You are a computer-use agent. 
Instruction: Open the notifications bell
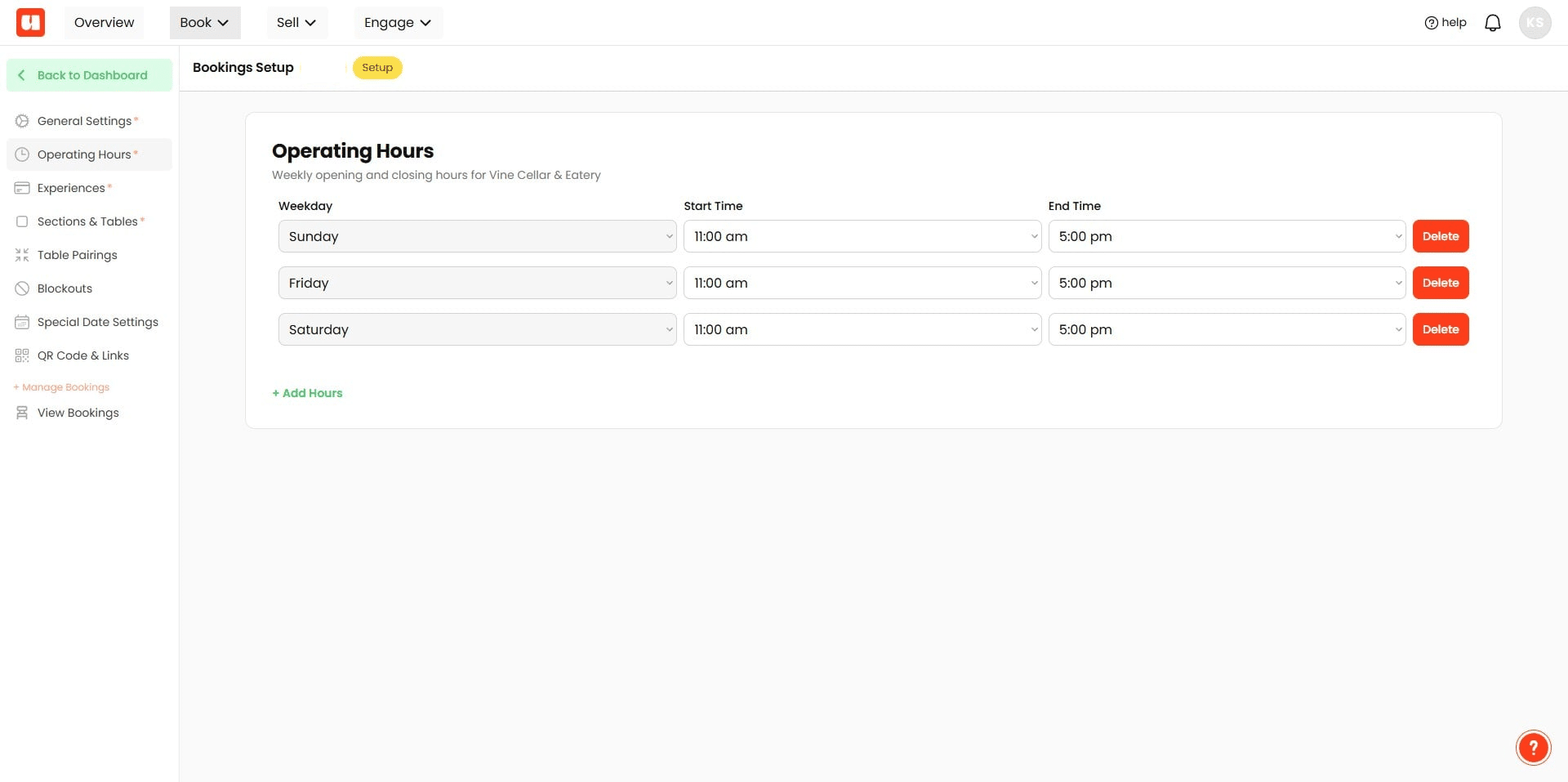point(1492,23)
